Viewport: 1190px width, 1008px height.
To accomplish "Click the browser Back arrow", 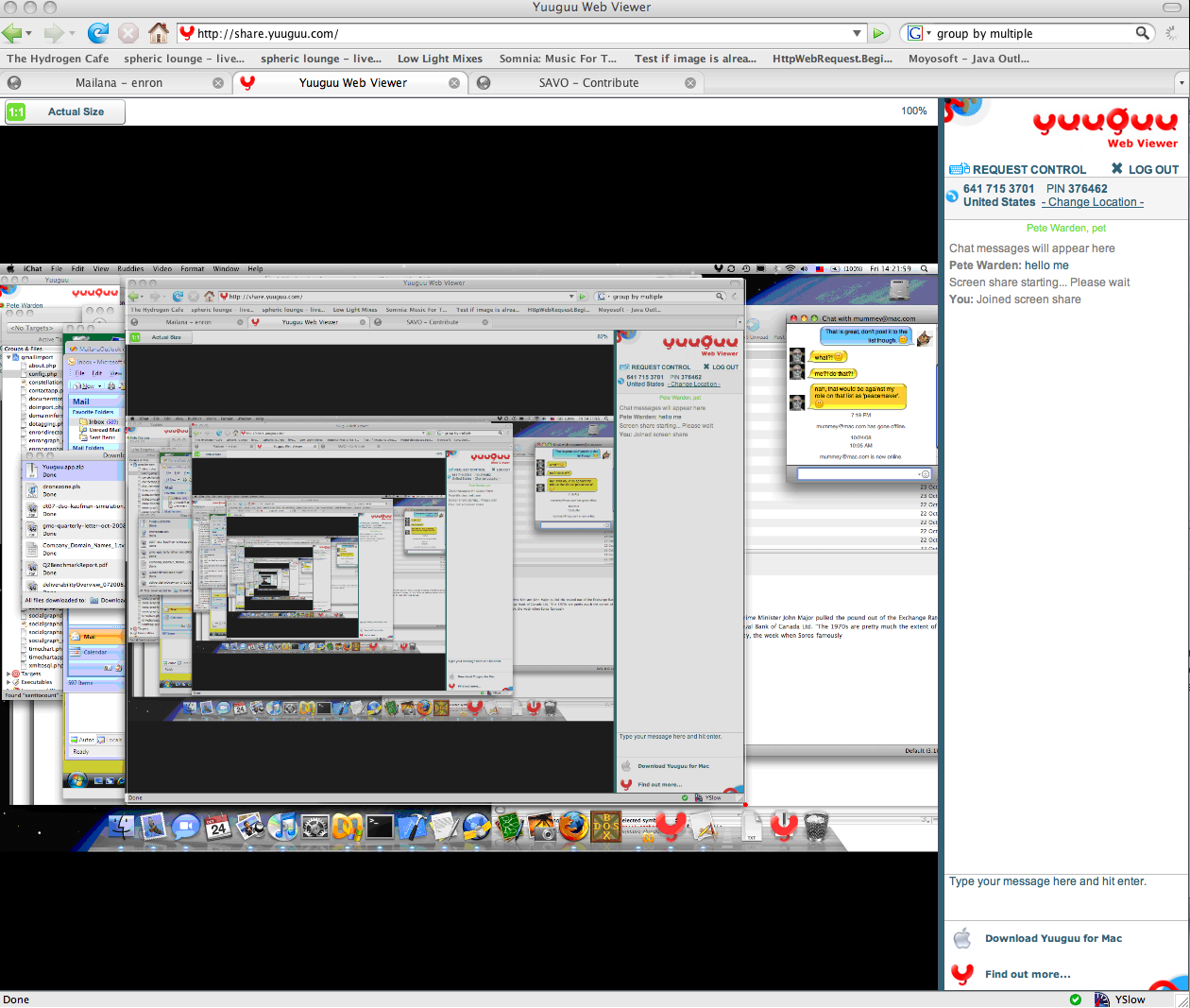I will (13, 33).
